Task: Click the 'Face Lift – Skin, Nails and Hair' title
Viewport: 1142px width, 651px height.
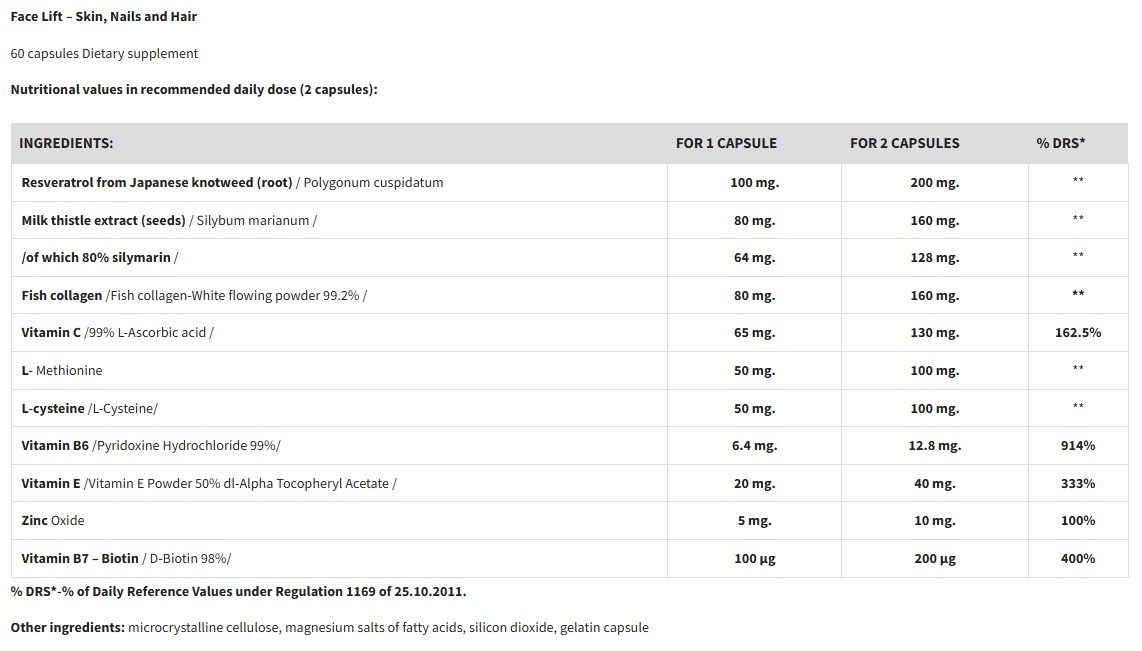Action: [104, 16]
